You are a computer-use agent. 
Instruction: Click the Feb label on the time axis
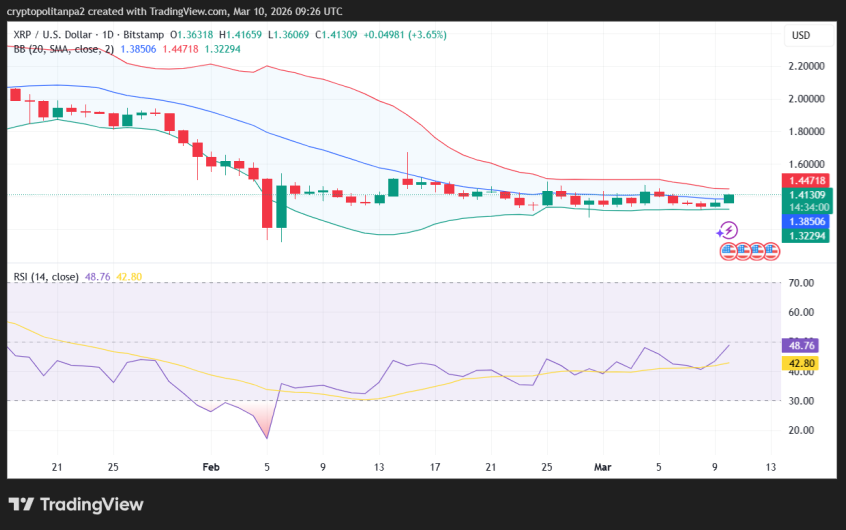[210, 467]
